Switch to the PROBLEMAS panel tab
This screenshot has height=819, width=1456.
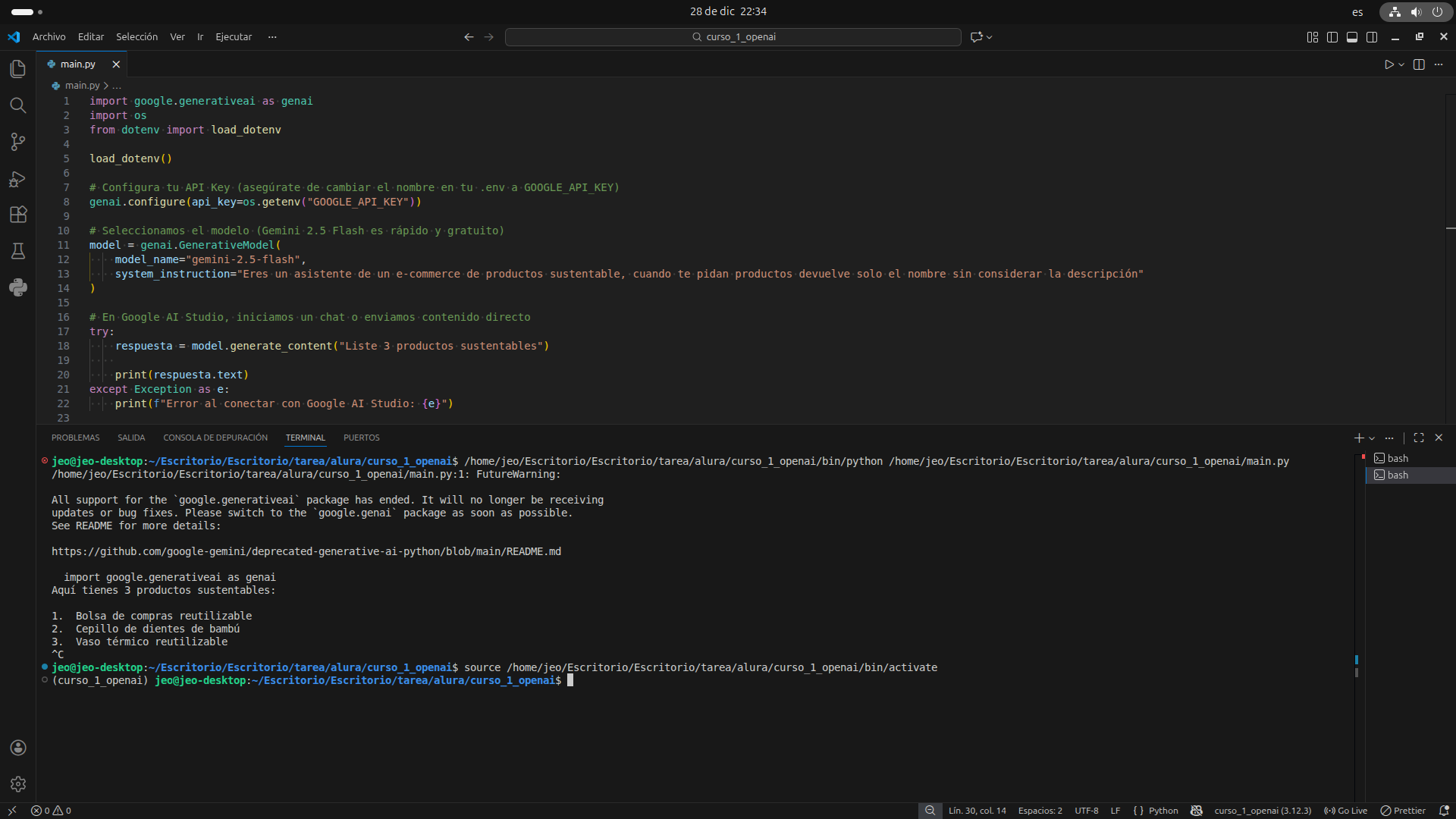pyautogui.click(x=75, y=438)
